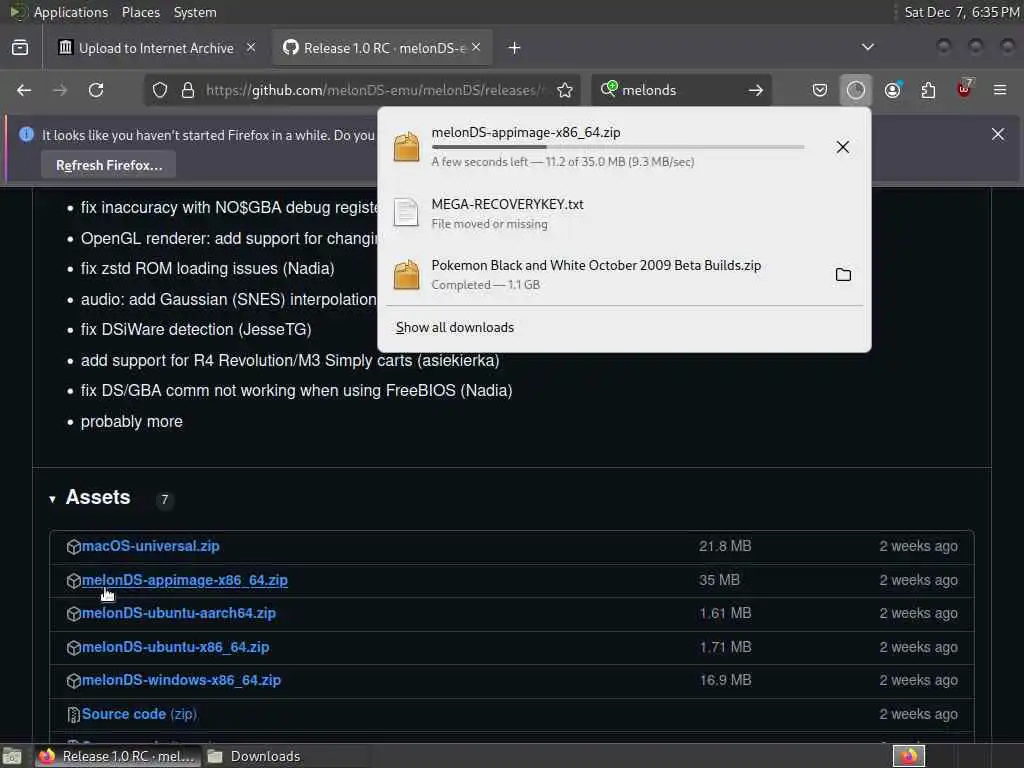This screenshot has height=768, width=1024.
Task: Download macOS-universal.zip
Action: tap(150, 546)
